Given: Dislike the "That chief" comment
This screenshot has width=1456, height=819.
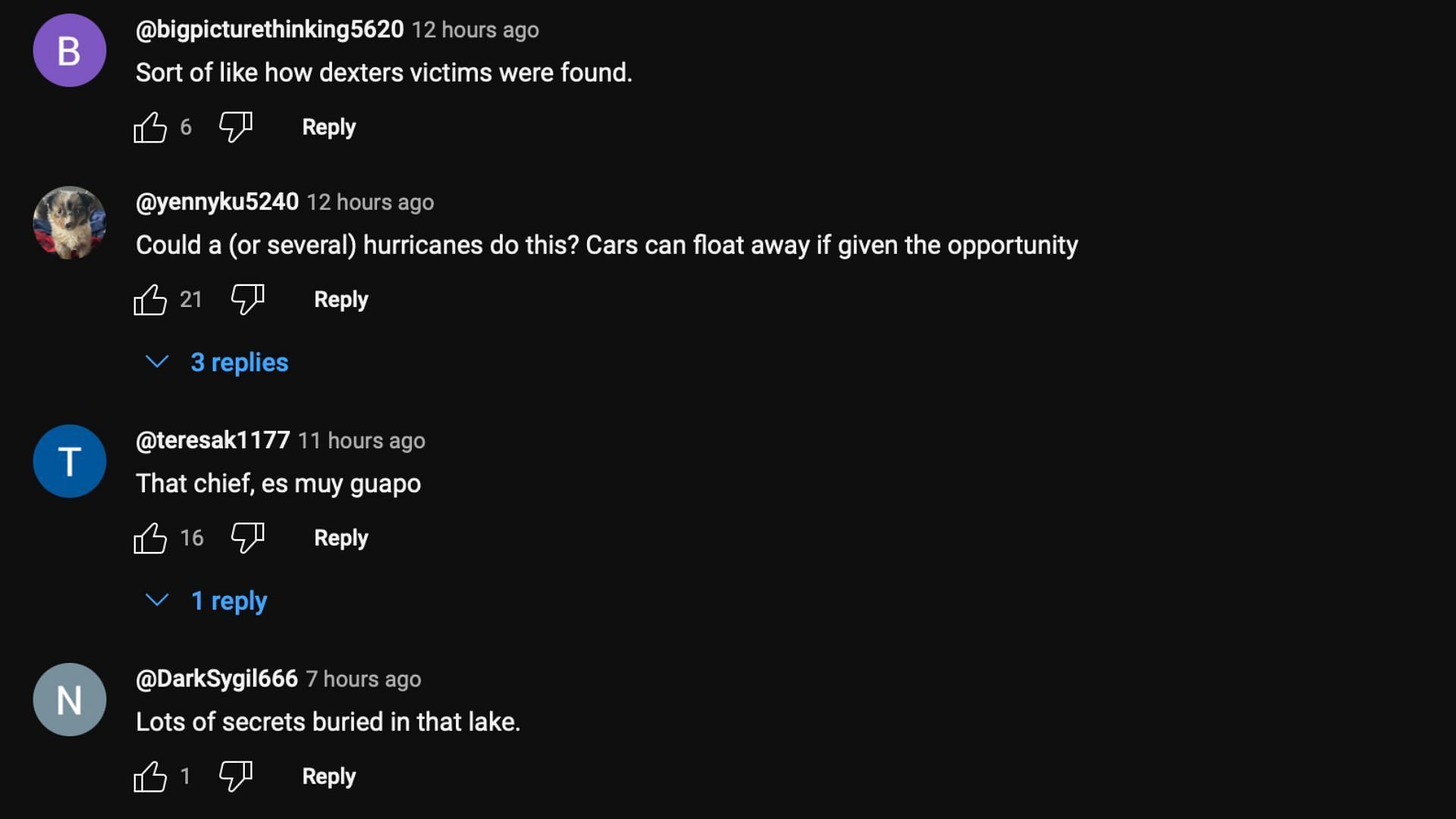Looking at the screenshot, I should (247, 538).
